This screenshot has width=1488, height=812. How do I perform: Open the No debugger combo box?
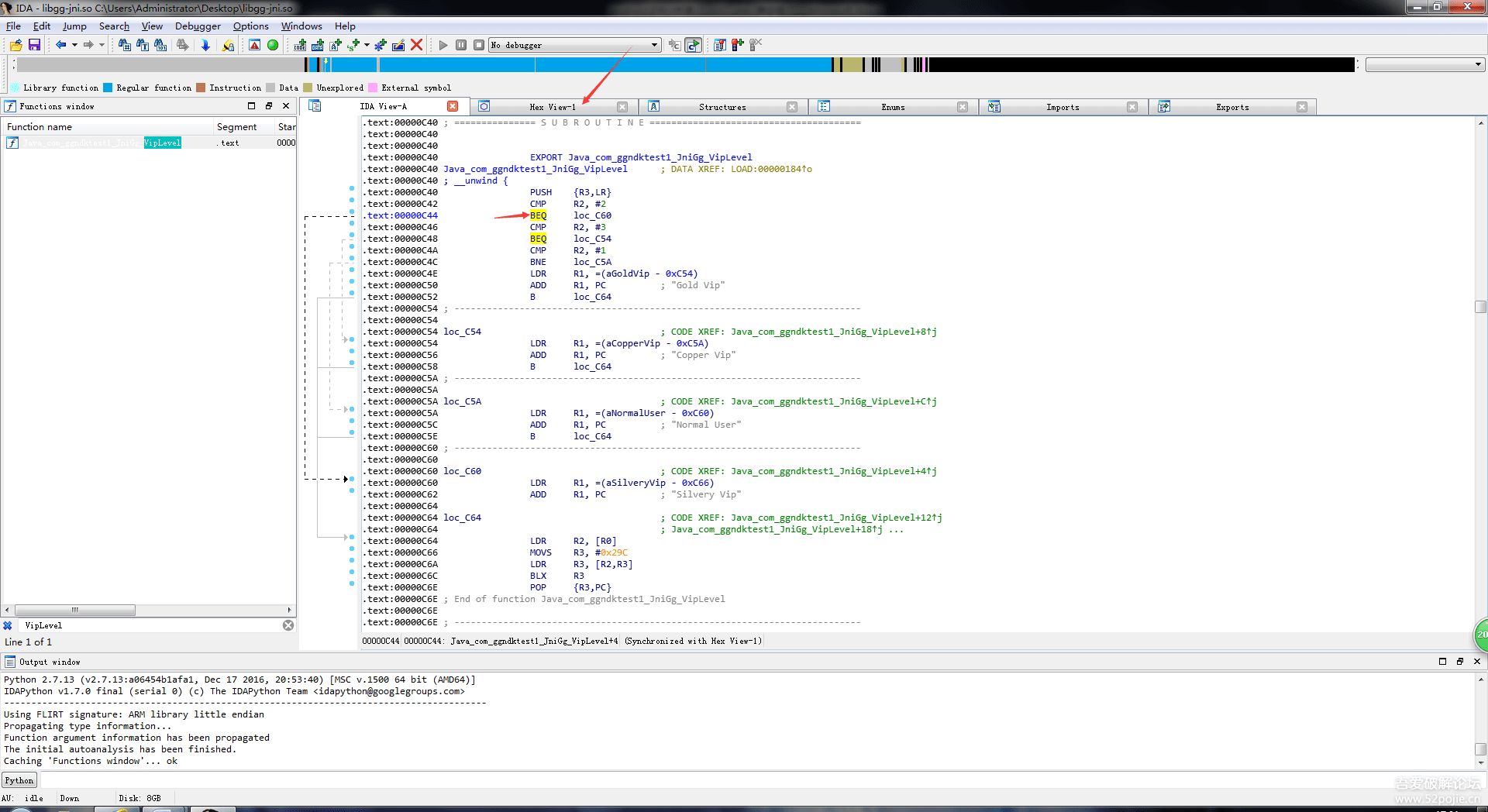[x=574, y=45]
